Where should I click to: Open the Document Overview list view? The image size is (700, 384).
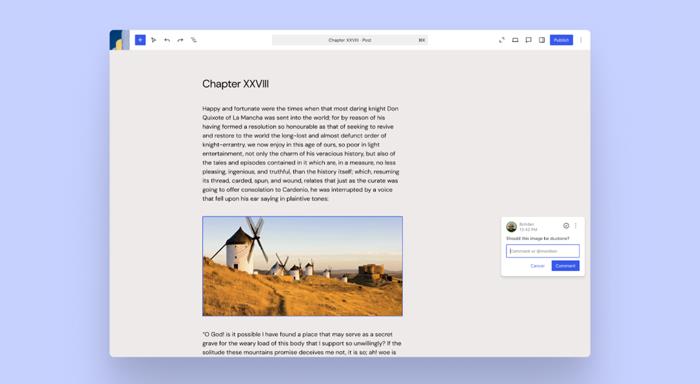194,40
